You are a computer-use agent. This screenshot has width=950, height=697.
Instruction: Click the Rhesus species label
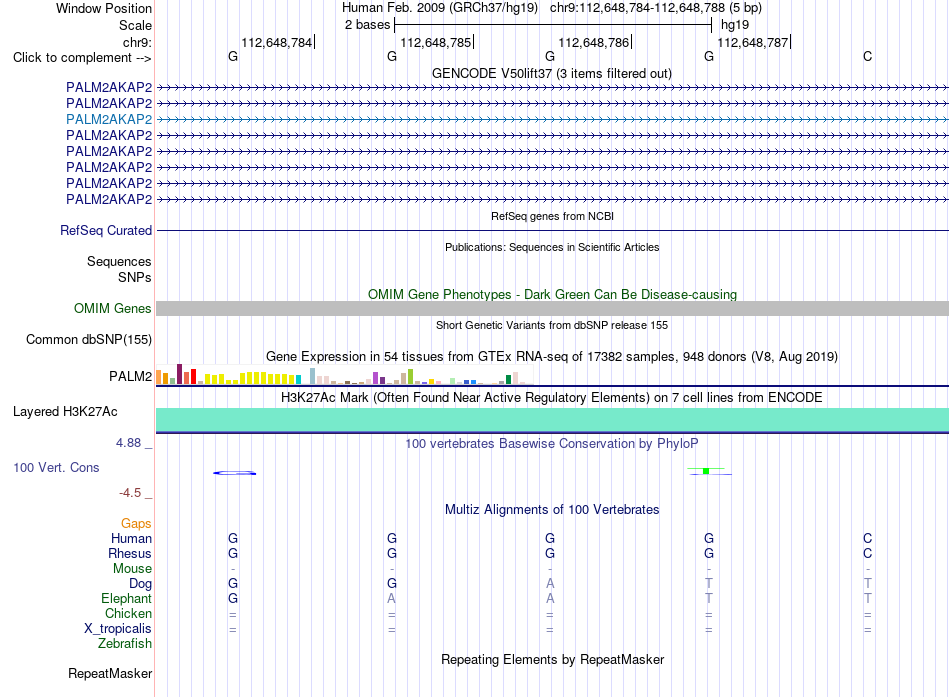coord(130,553)
